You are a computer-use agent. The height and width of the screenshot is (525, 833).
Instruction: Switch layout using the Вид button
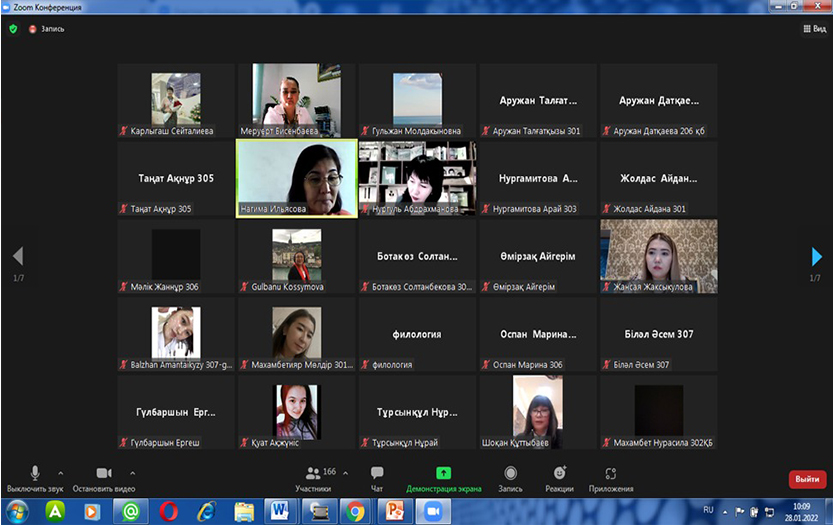coord(814,29)
